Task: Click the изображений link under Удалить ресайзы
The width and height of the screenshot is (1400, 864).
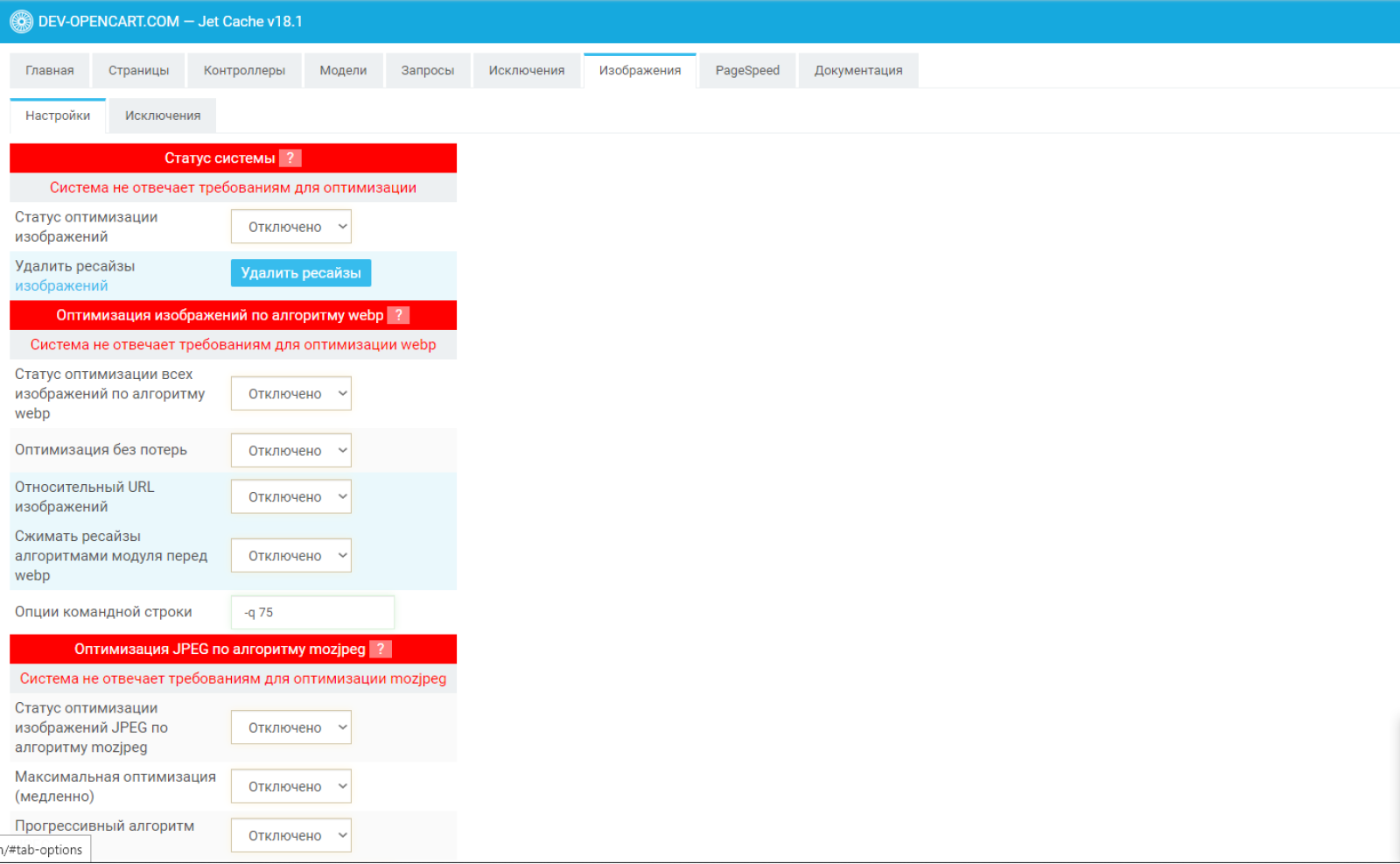Action: click(61, 285)
